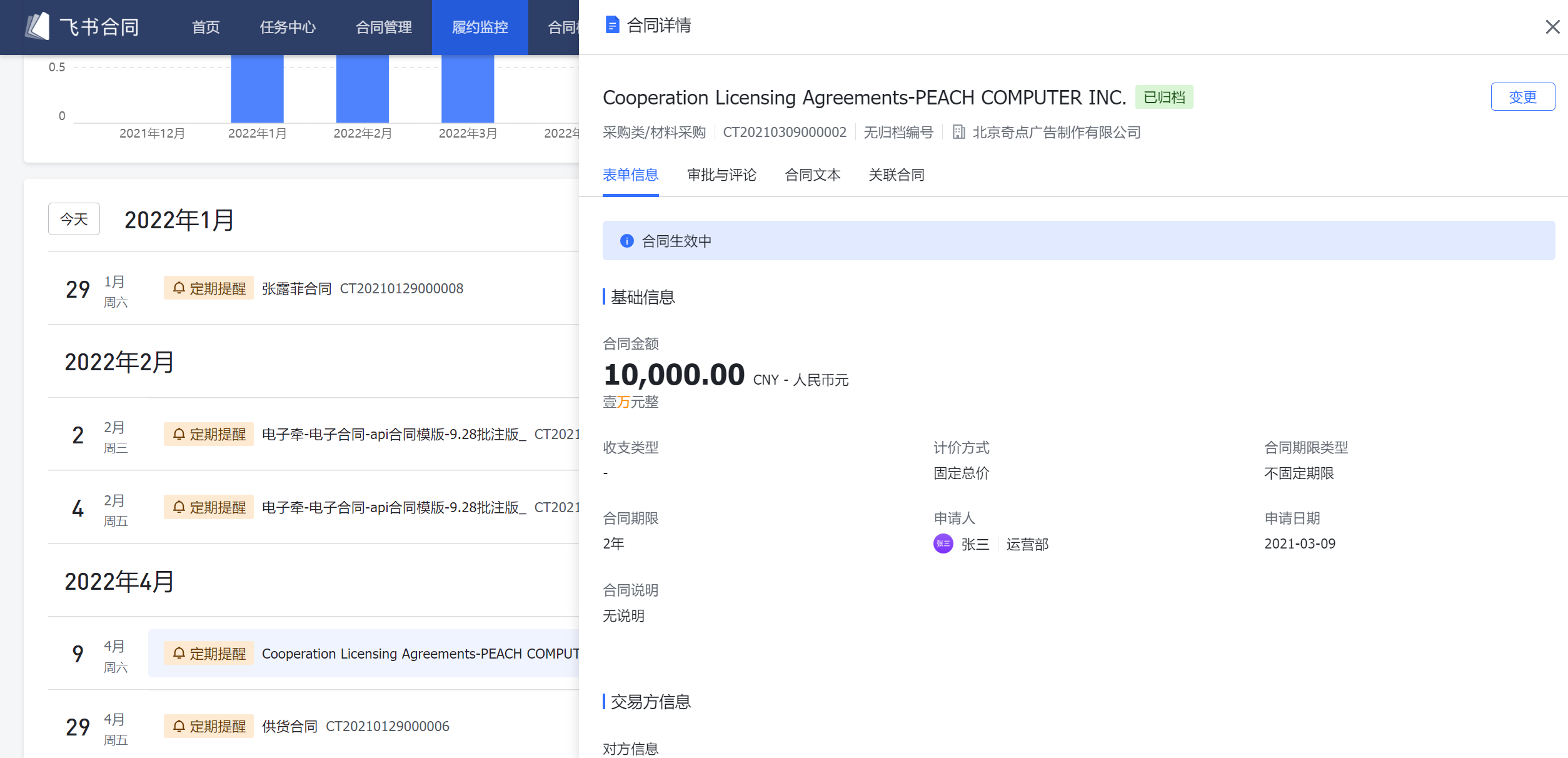Click the 今天 button
Viewport: 1568px width, 758px height.
coord(74,219)
